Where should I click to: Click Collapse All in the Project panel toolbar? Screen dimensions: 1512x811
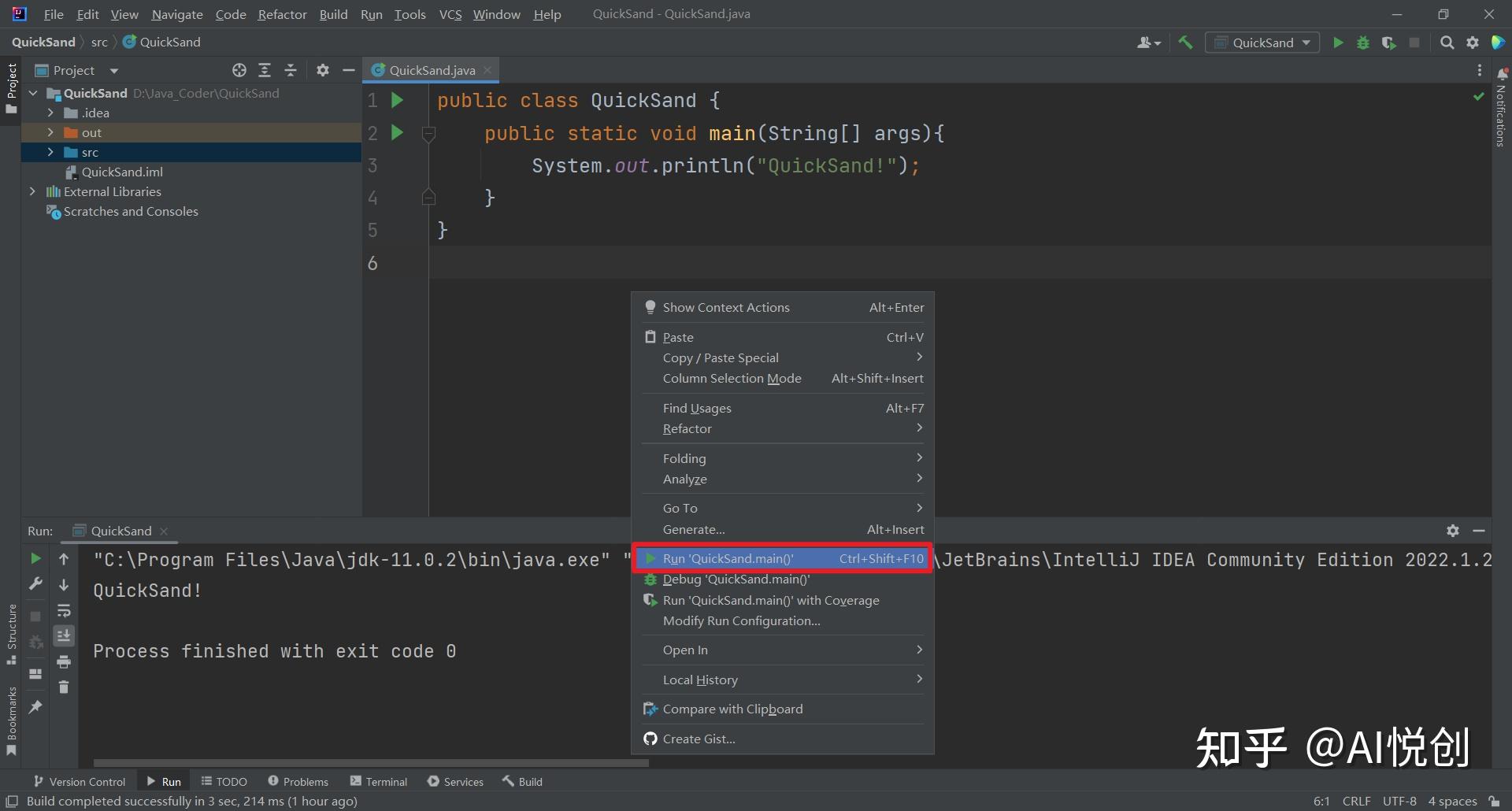point(291,70)
